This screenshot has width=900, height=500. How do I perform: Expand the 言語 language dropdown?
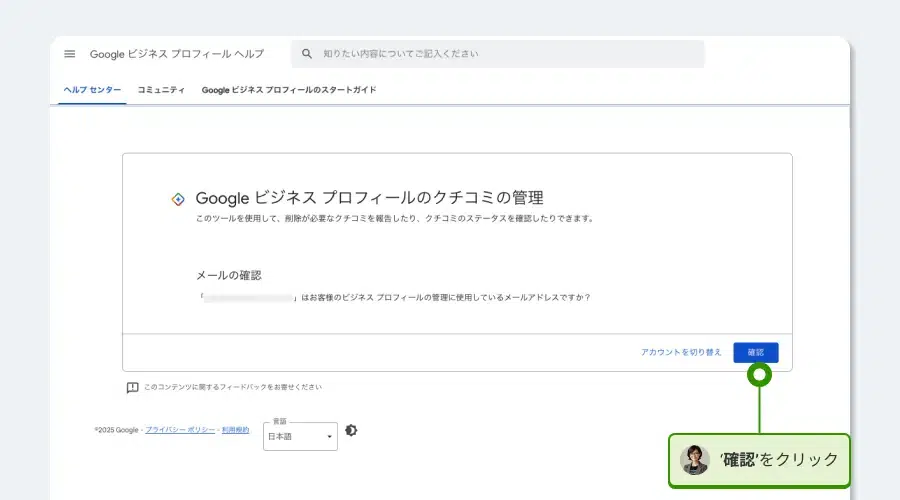coord(299,437)
